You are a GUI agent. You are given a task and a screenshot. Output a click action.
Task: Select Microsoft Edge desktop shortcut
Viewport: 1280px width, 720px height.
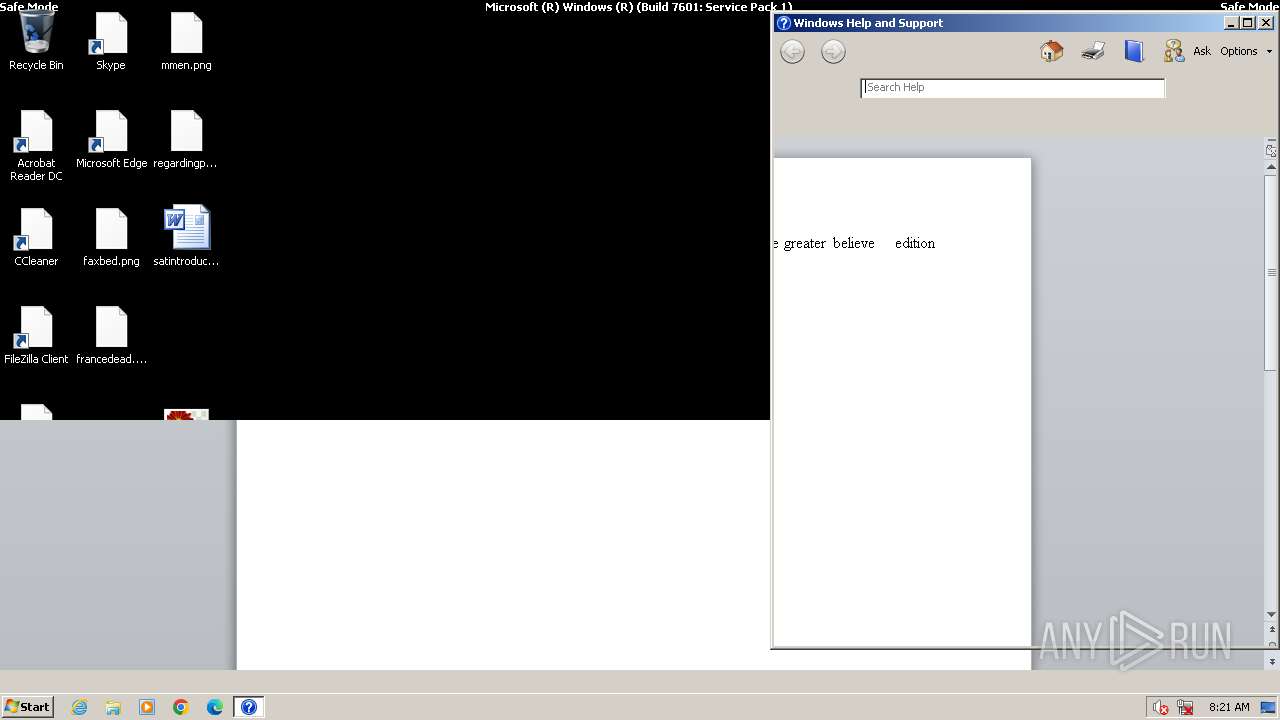tap(111, 140)
